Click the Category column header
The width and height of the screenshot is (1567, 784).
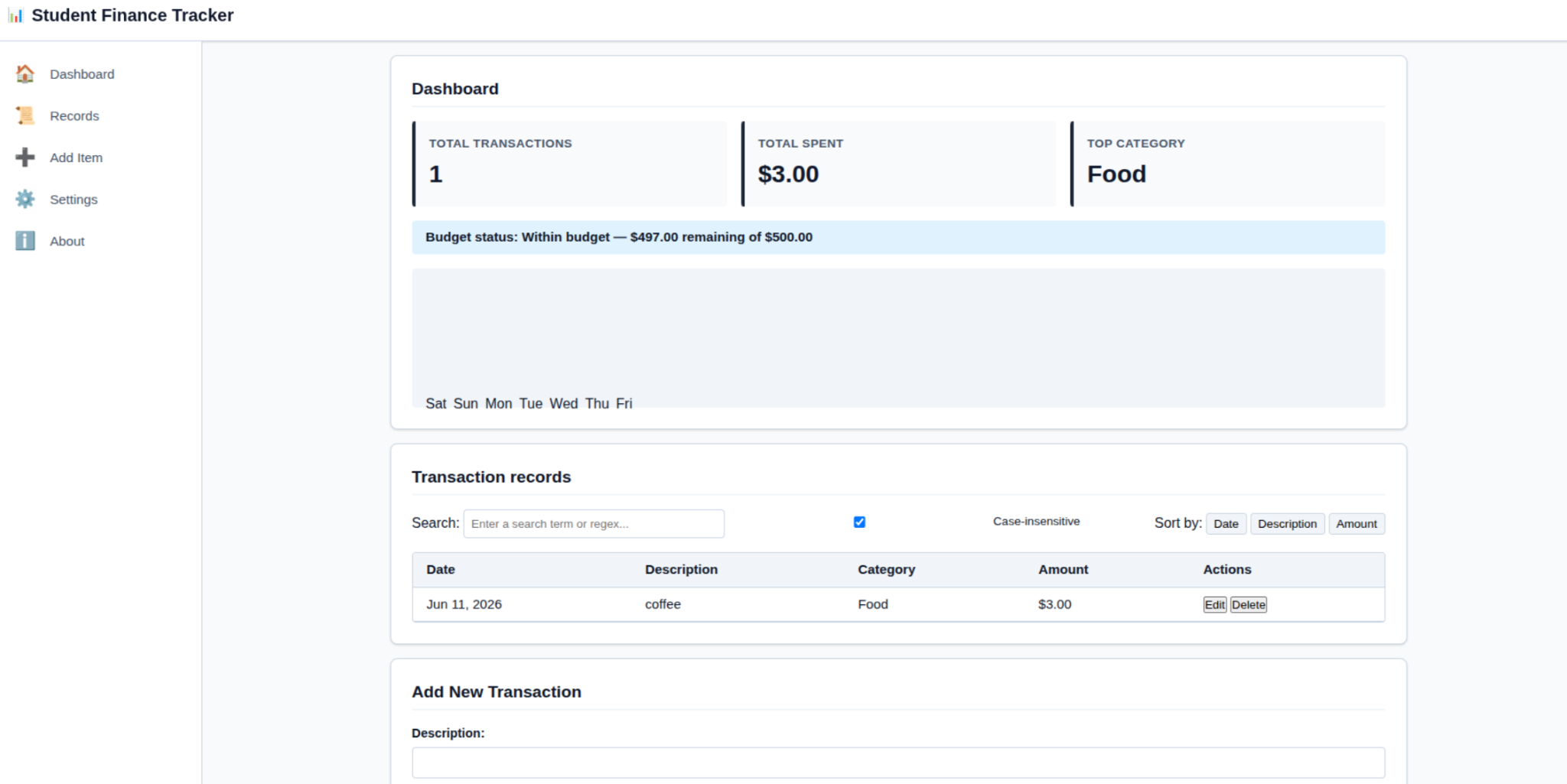pos(886,570)
